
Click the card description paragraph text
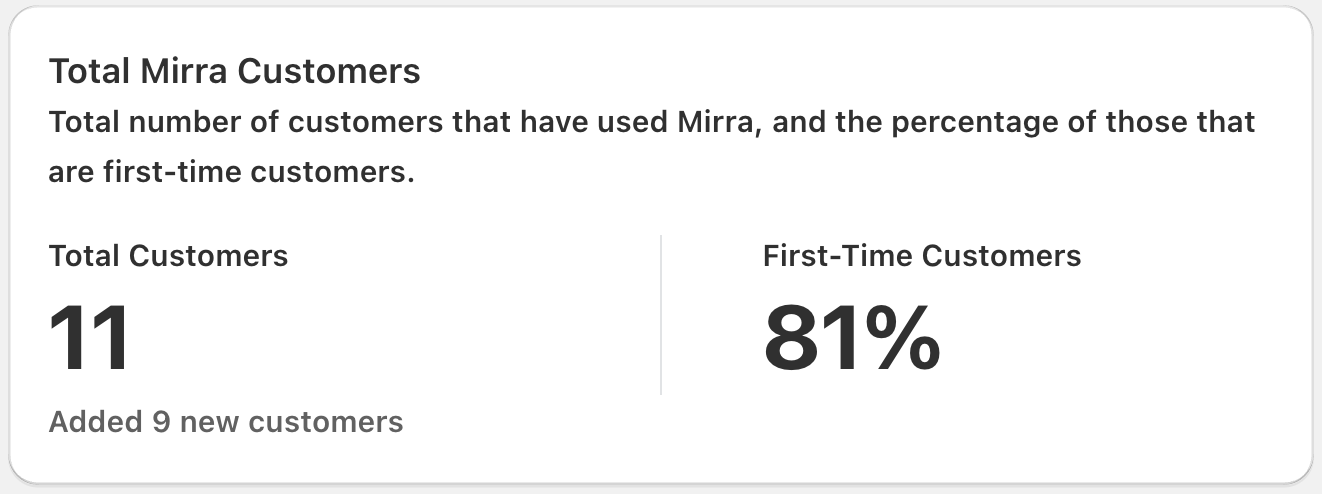pos(652,147)
